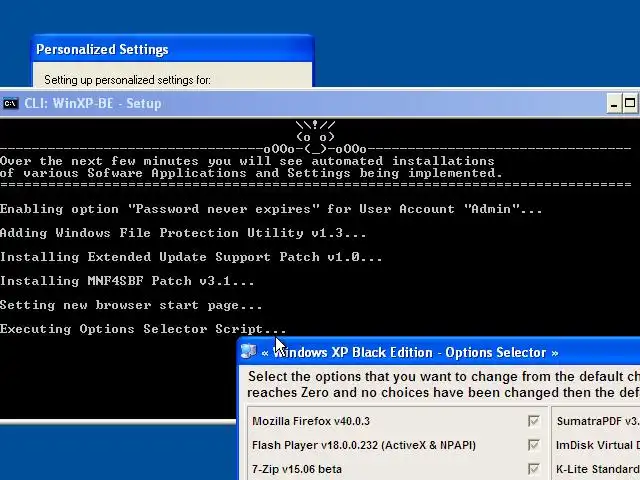Minimize the CLI WinXP-BE Setup window
The width and height of the screenshot is (640, 480).
613,104
